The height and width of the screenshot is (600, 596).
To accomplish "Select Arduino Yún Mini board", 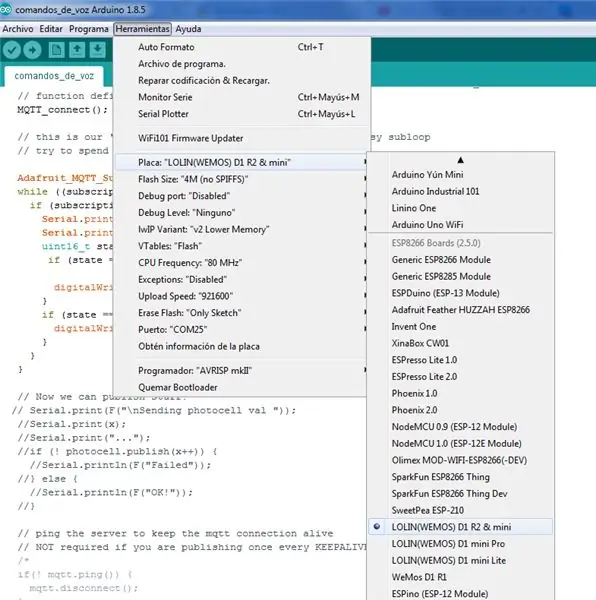I will click(x=461, y=174).
